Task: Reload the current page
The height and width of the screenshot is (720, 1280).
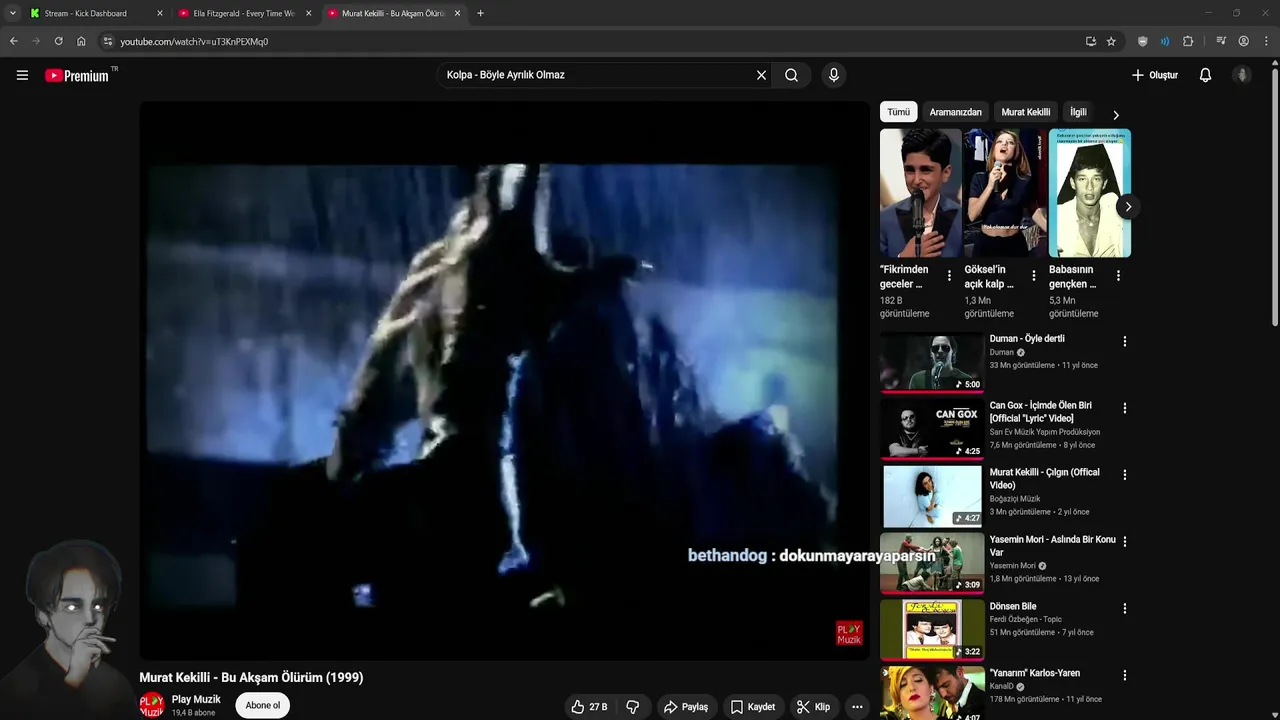Action: [x=58, y=41]
